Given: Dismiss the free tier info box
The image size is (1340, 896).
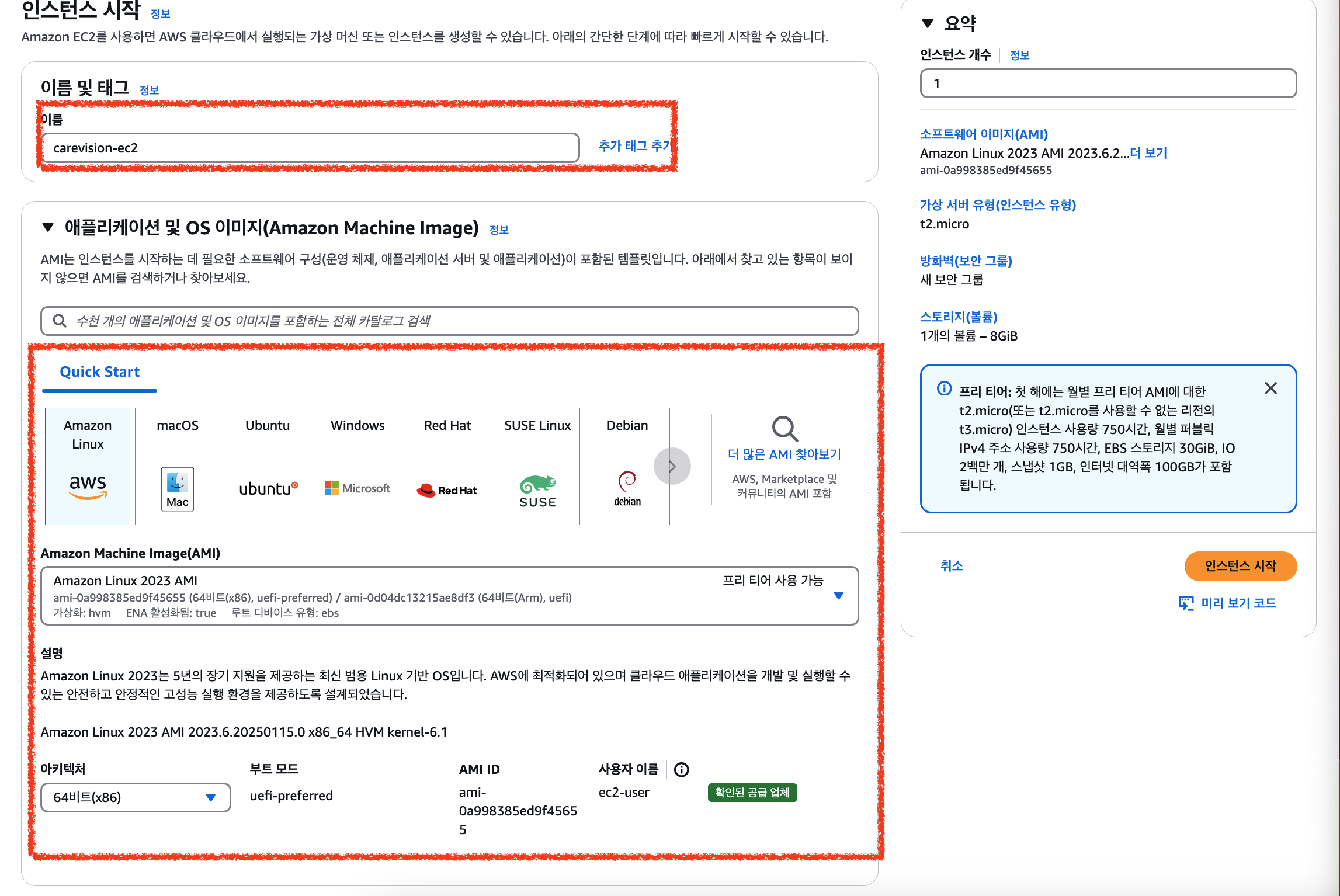Looking at the screenshot, I should coord(1270,388).
